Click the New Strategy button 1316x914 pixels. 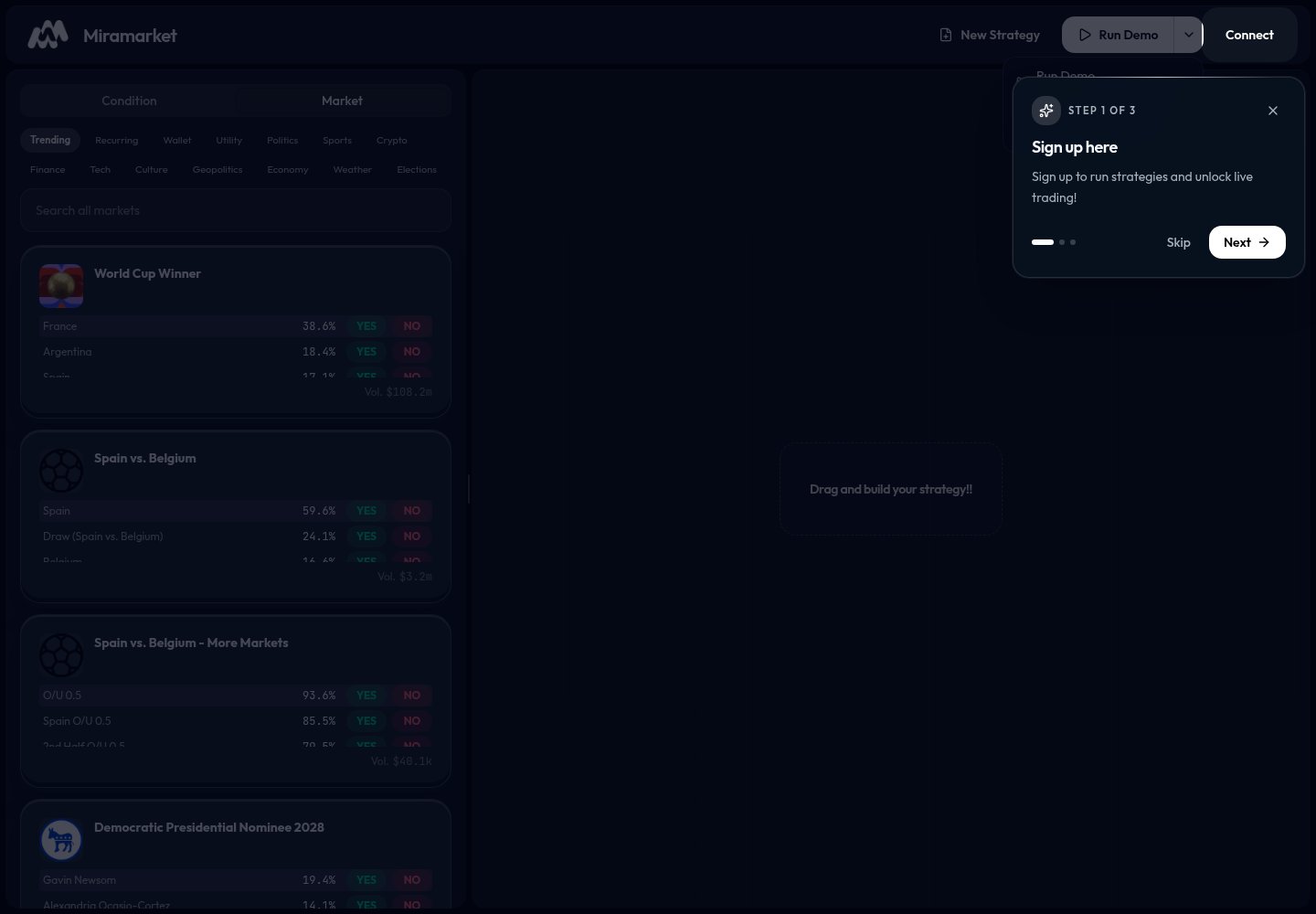[x=990, y=35]
